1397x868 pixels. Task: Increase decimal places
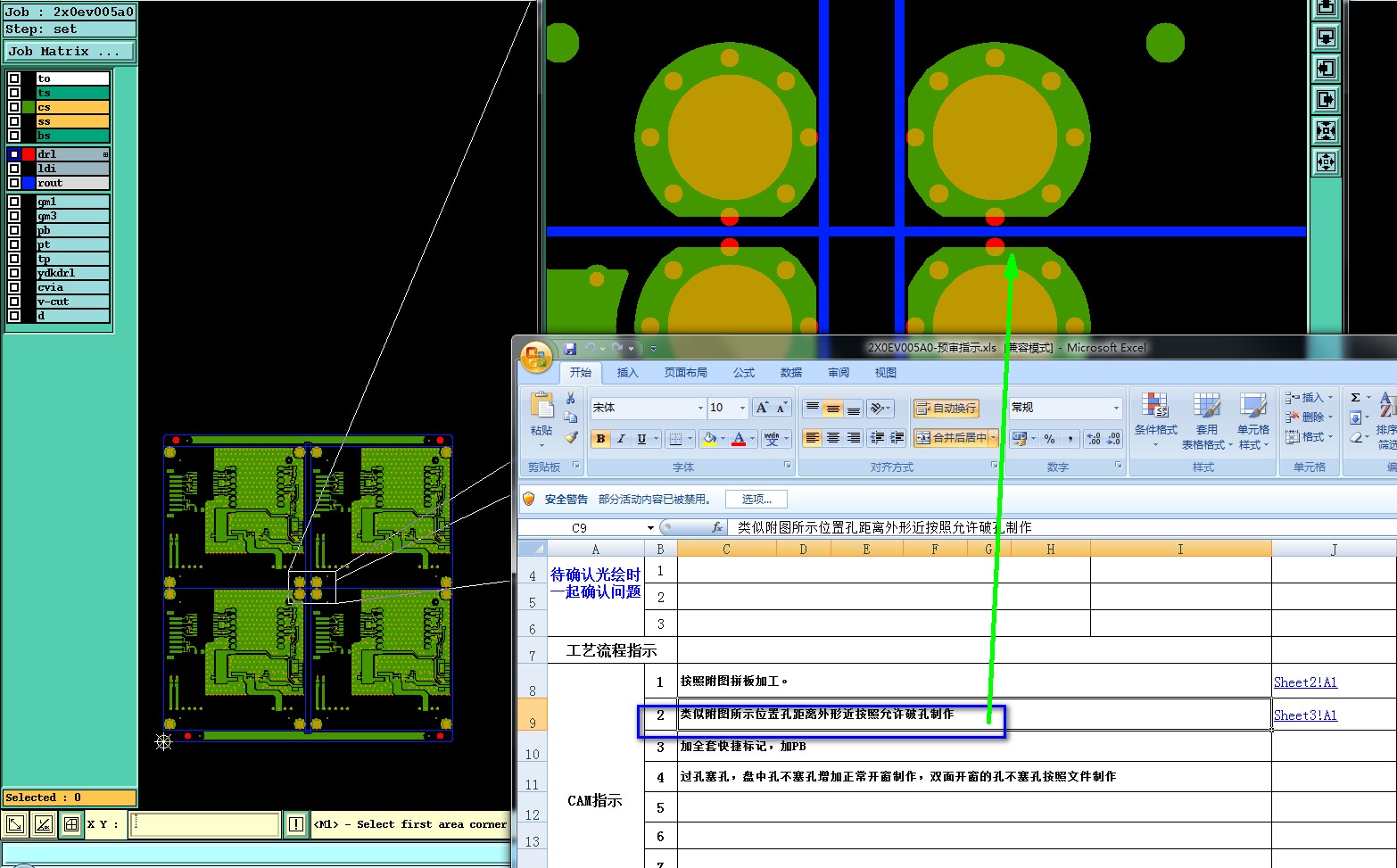1094,438
